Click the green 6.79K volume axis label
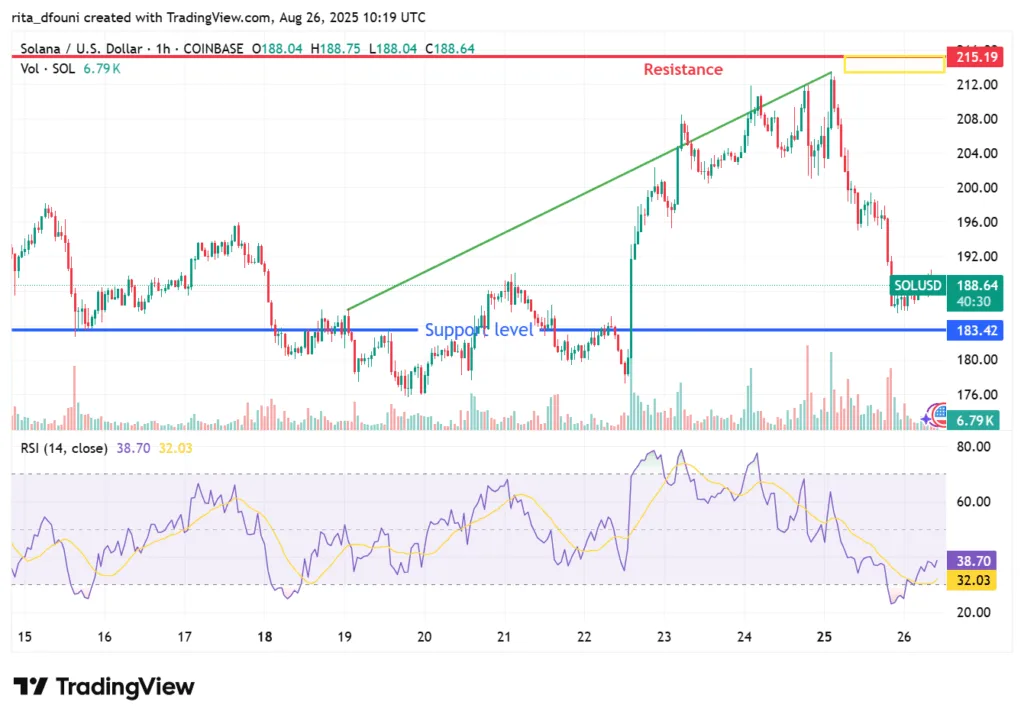Image resolution: width=1024 pixels, height=721 pixels. [x=974, y=421]
